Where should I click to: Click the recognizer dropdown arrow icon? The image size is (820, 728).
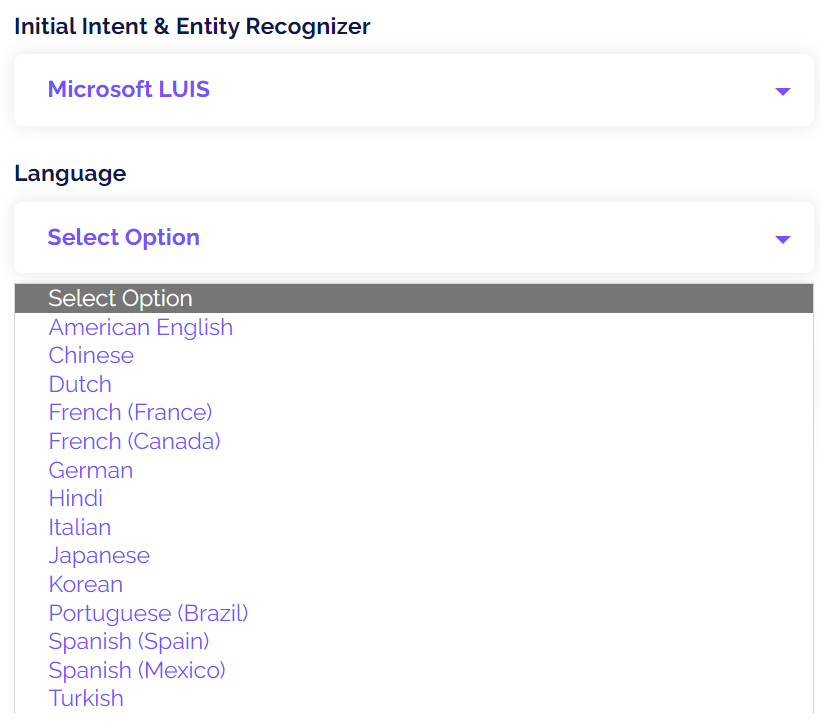coord(782,92)
